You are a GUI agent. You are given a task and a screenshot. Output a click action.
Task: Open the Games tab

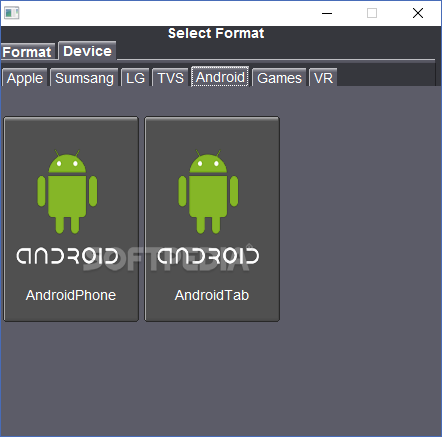click(x=279, y=78)
